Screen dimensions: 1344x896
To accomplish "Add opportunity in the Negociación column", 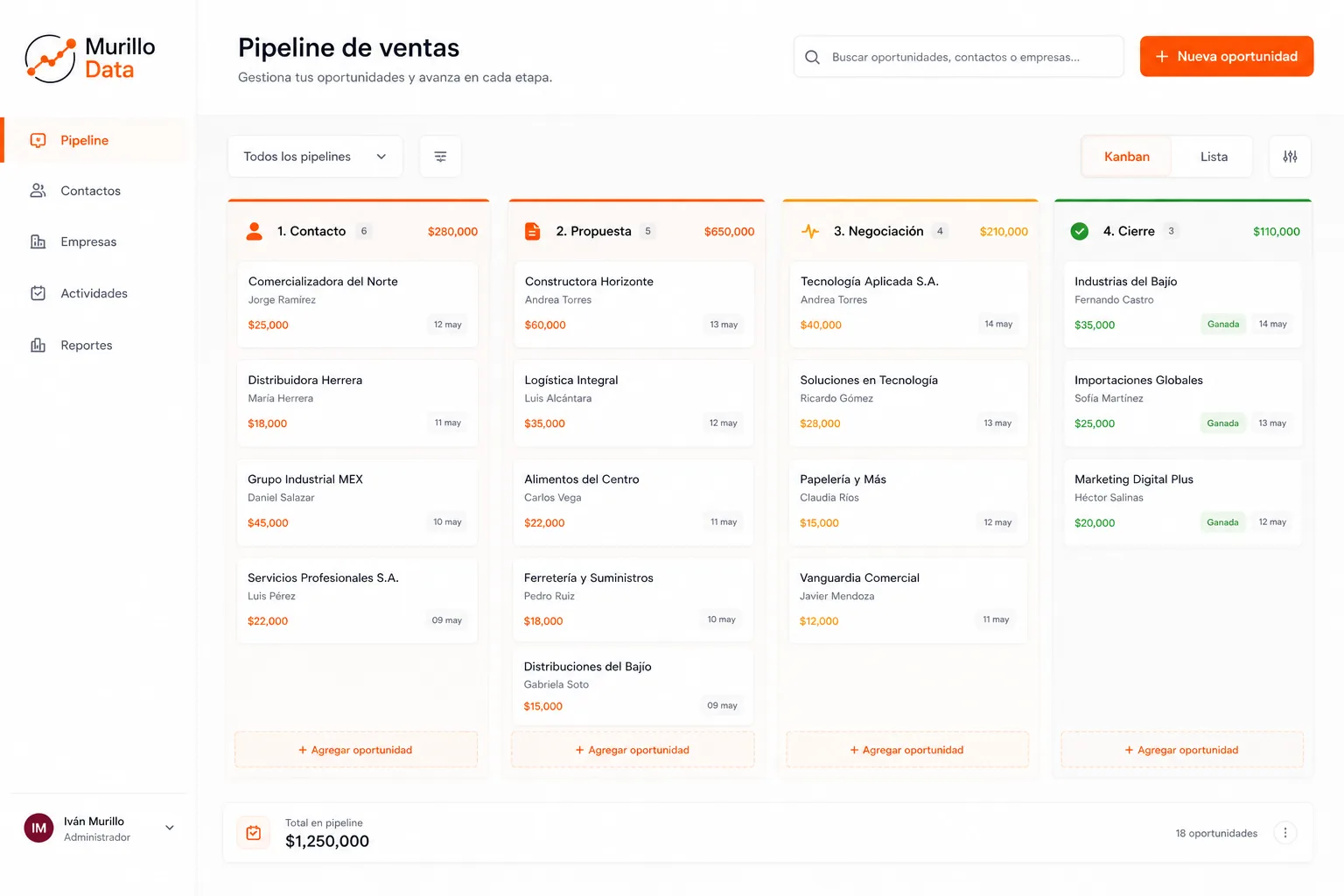I will pos(907,750).
